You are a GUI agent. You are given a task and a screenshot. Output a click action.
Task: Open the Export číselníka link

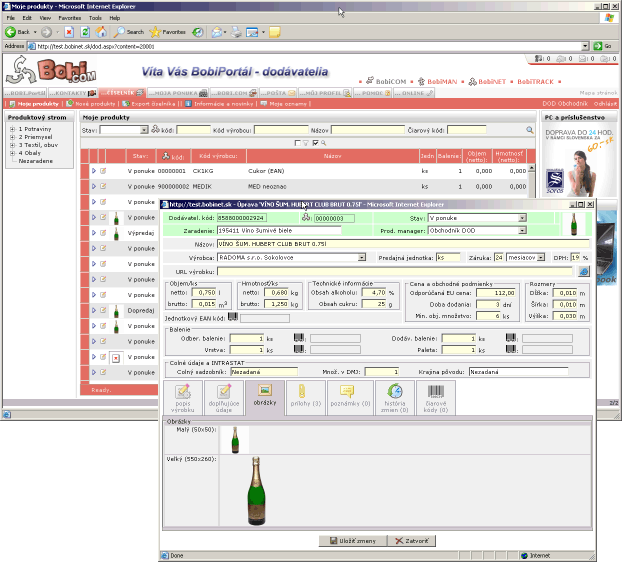point(149,104)
